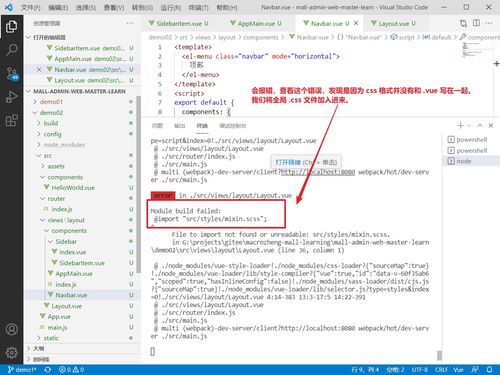500x375 pixels.
Task: Add a new terminal with plus icon
Action: (x=460, y=125)
